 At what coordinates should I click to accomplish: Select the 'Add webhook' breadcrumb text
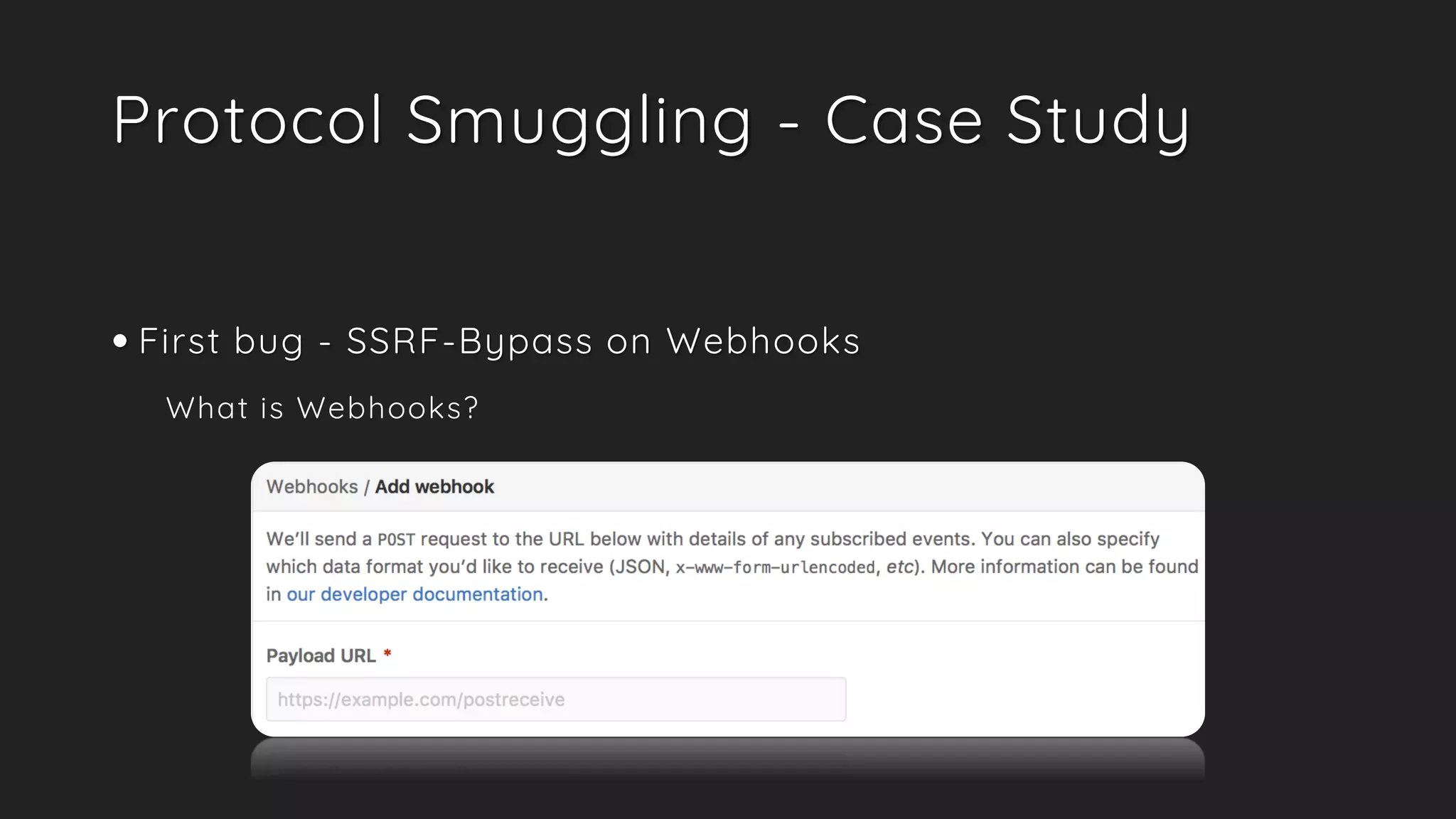pyautogui.click(x=434, y=487)
